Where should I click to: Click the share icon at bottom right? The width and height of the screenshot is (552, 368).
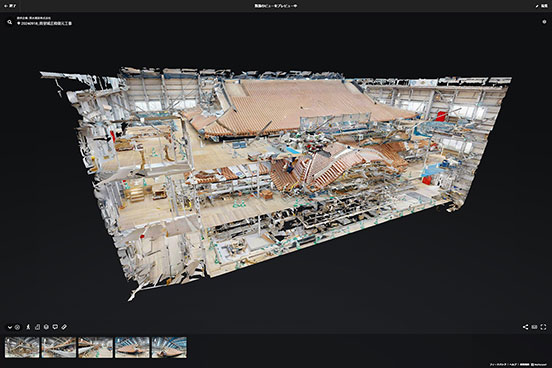[x=525, y=327]
